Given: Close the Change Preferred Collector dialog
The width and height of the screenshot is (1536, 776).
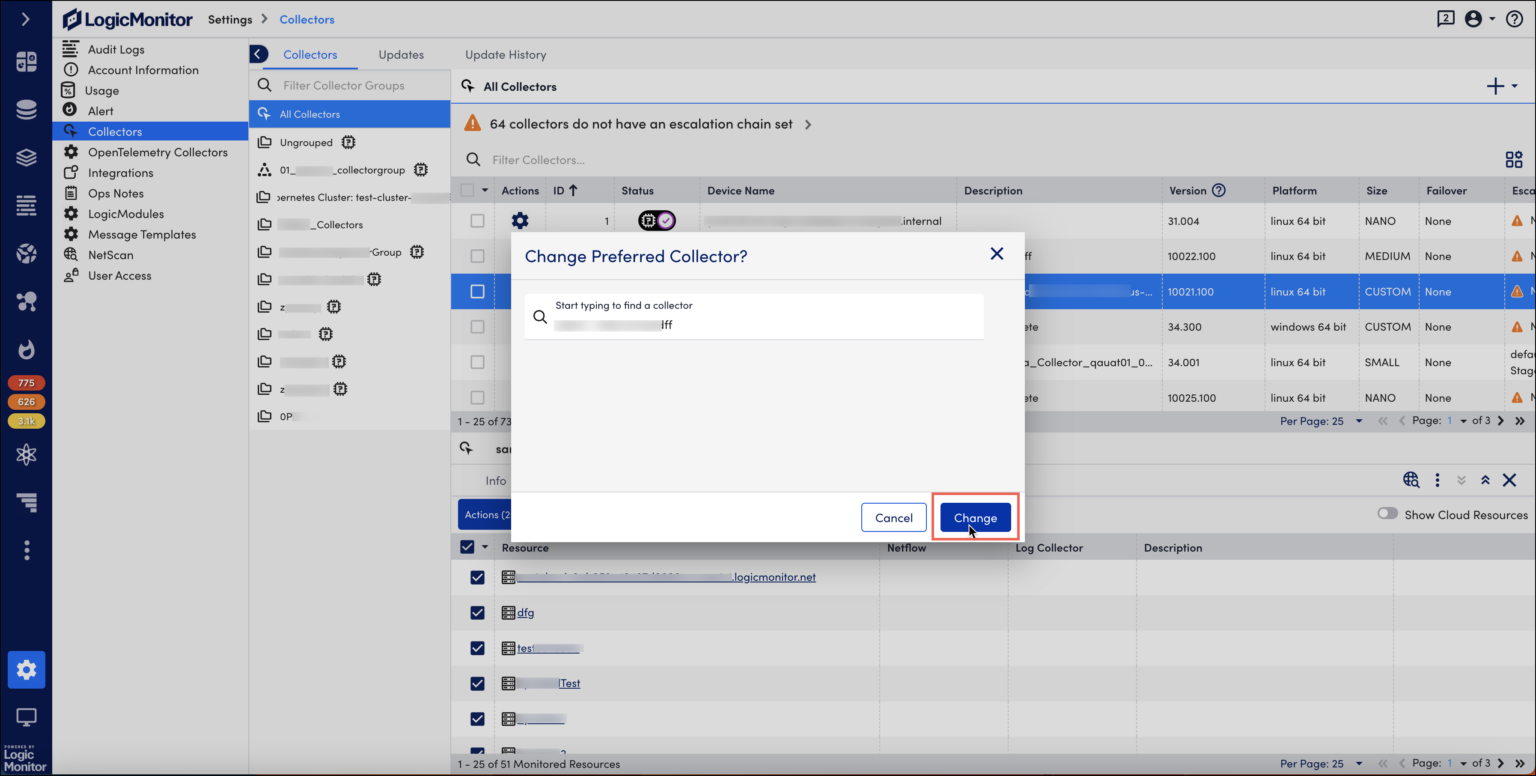Looking at the screenshot, I should click(x=996, y=254).
